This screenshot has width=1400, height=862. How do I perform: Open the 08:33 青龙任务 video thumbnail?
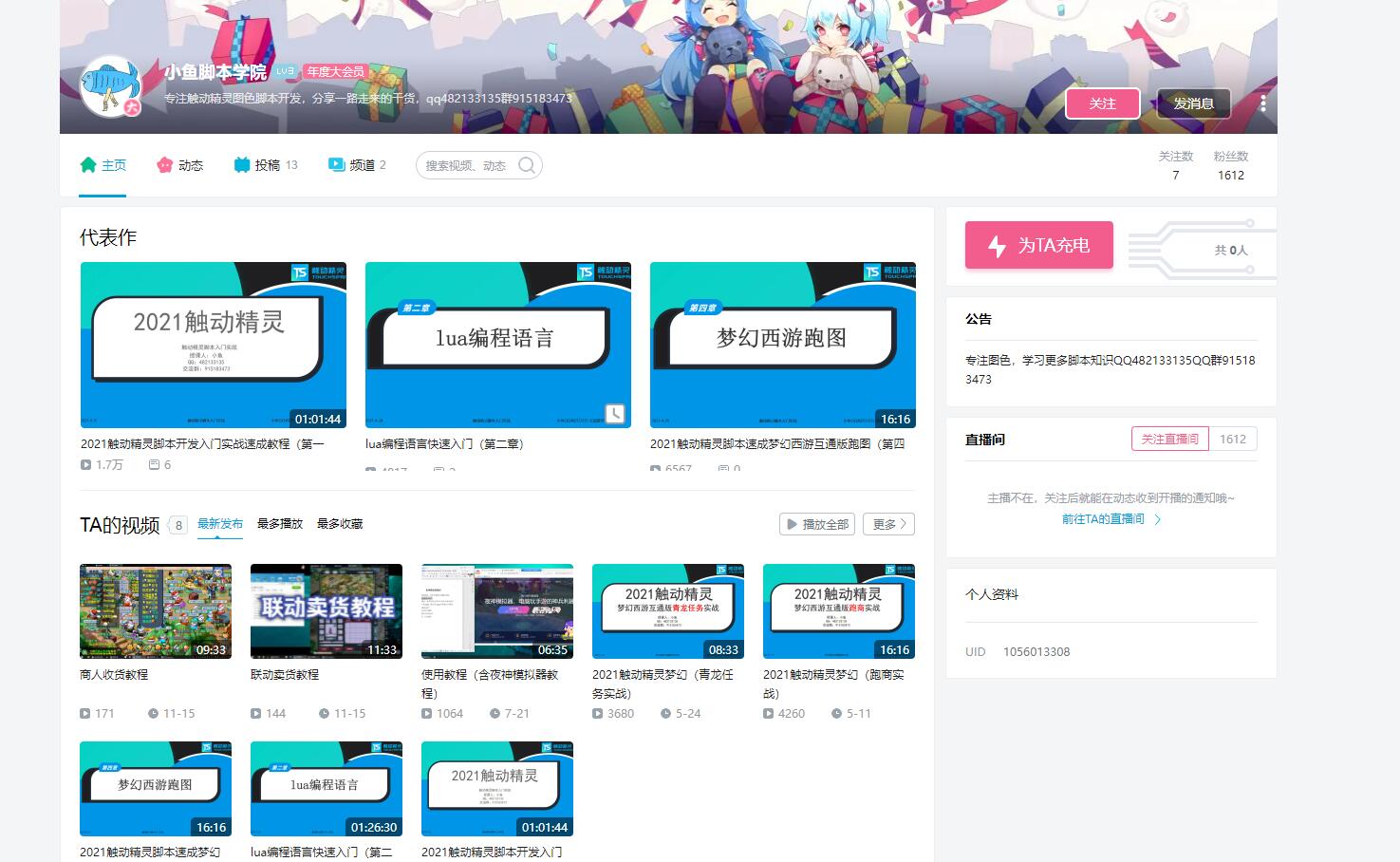668,611
